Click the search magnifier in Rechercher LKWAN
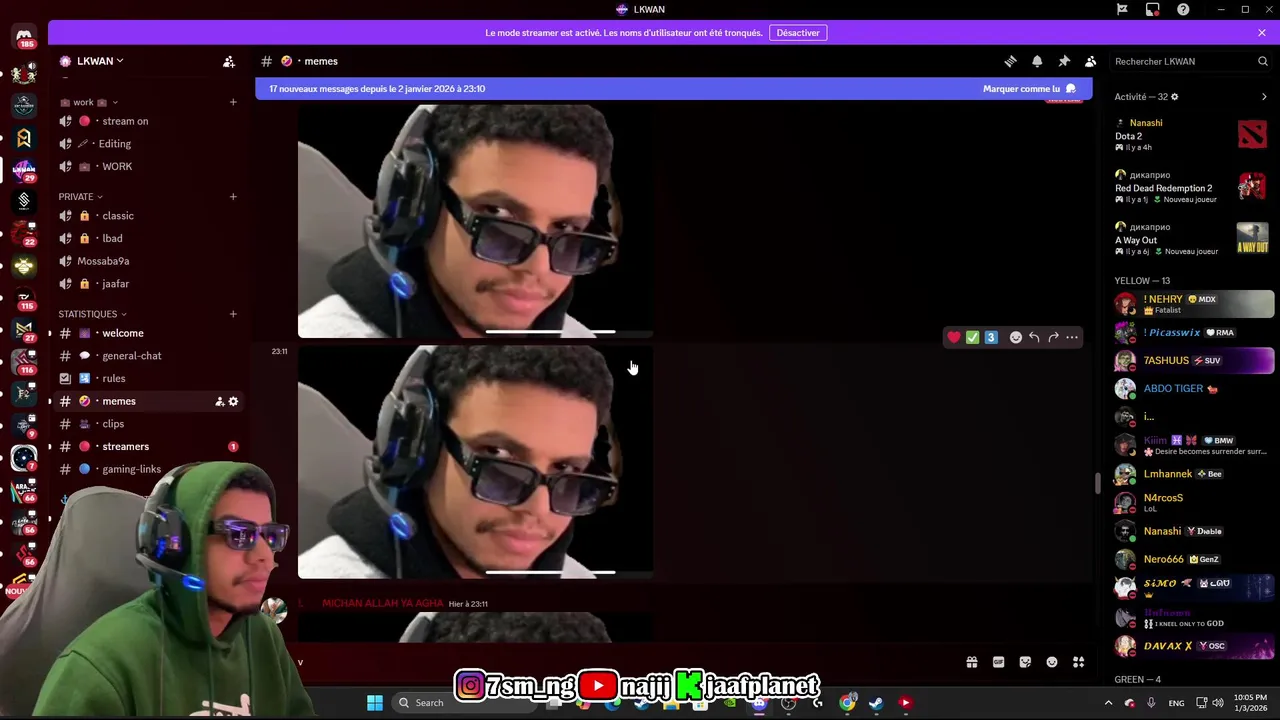This screenshot has height=720, width=1280. pyautogui.click(x=1263, y=61)
